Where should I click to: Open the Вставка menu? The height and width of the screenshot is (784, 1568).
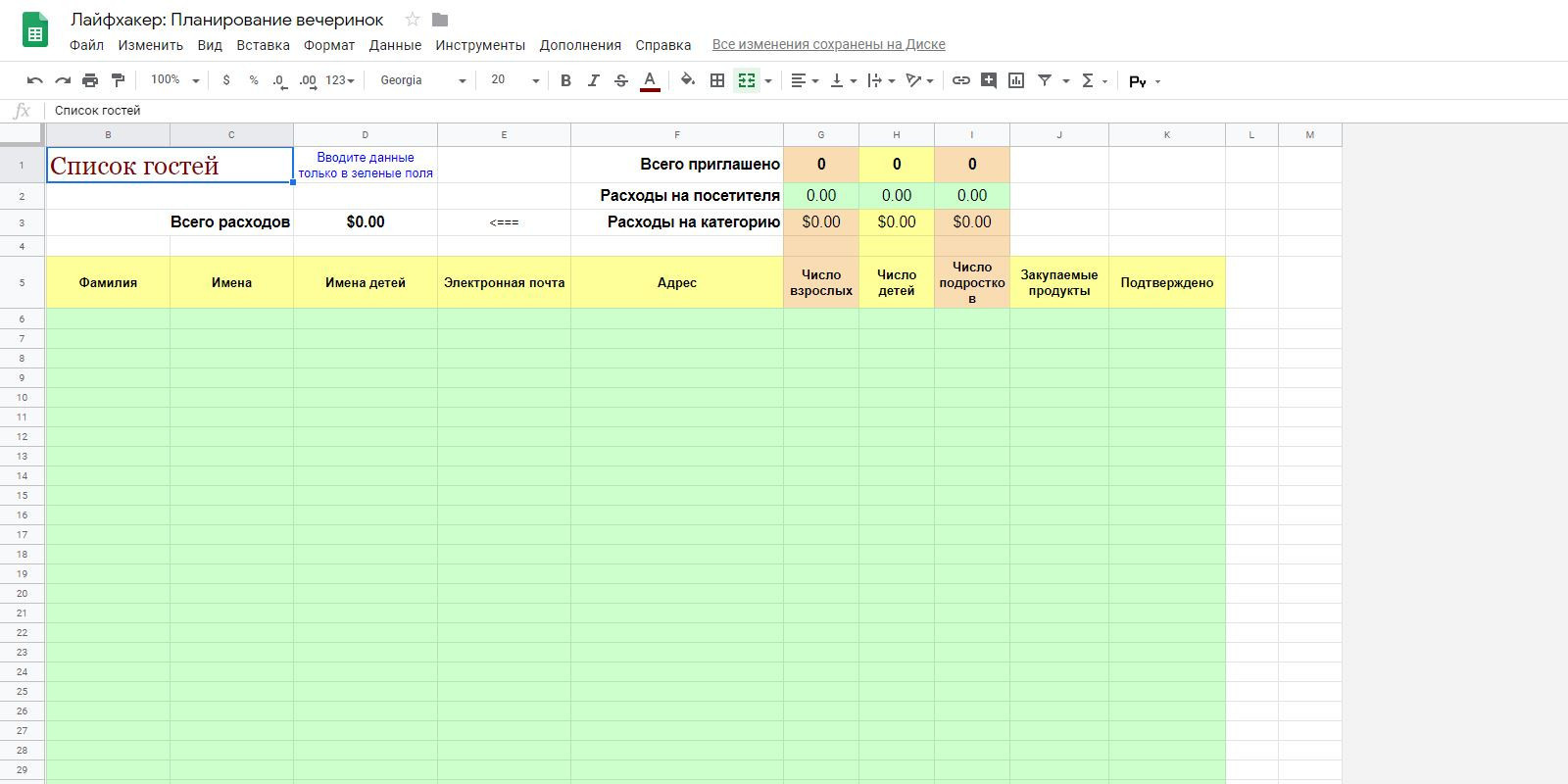(263, 45)
